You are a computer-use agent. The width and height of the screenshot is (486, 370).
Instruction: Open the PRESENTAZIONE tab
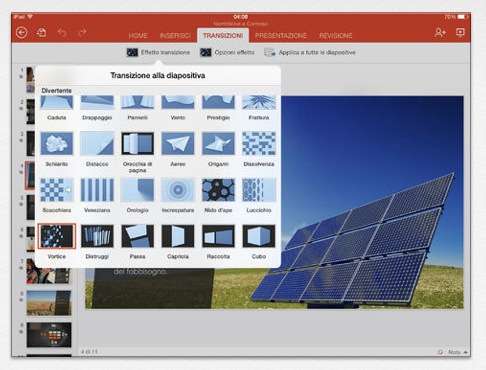tap(281, 36)
